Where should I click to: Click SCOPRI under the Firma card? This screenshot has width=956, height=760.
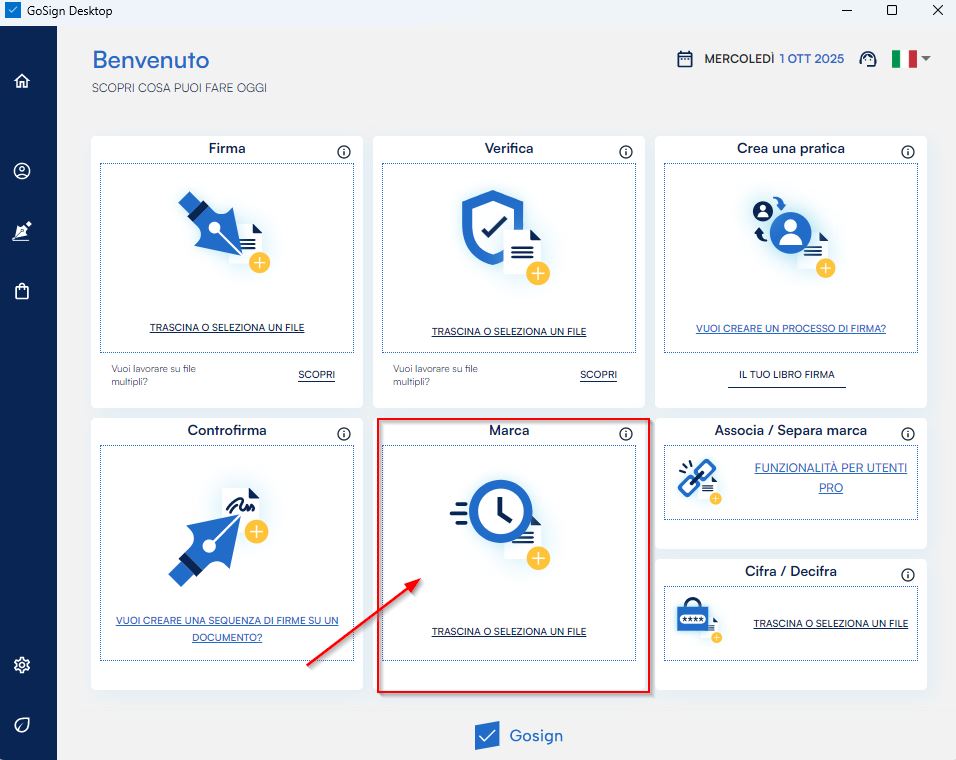(316, 375)
